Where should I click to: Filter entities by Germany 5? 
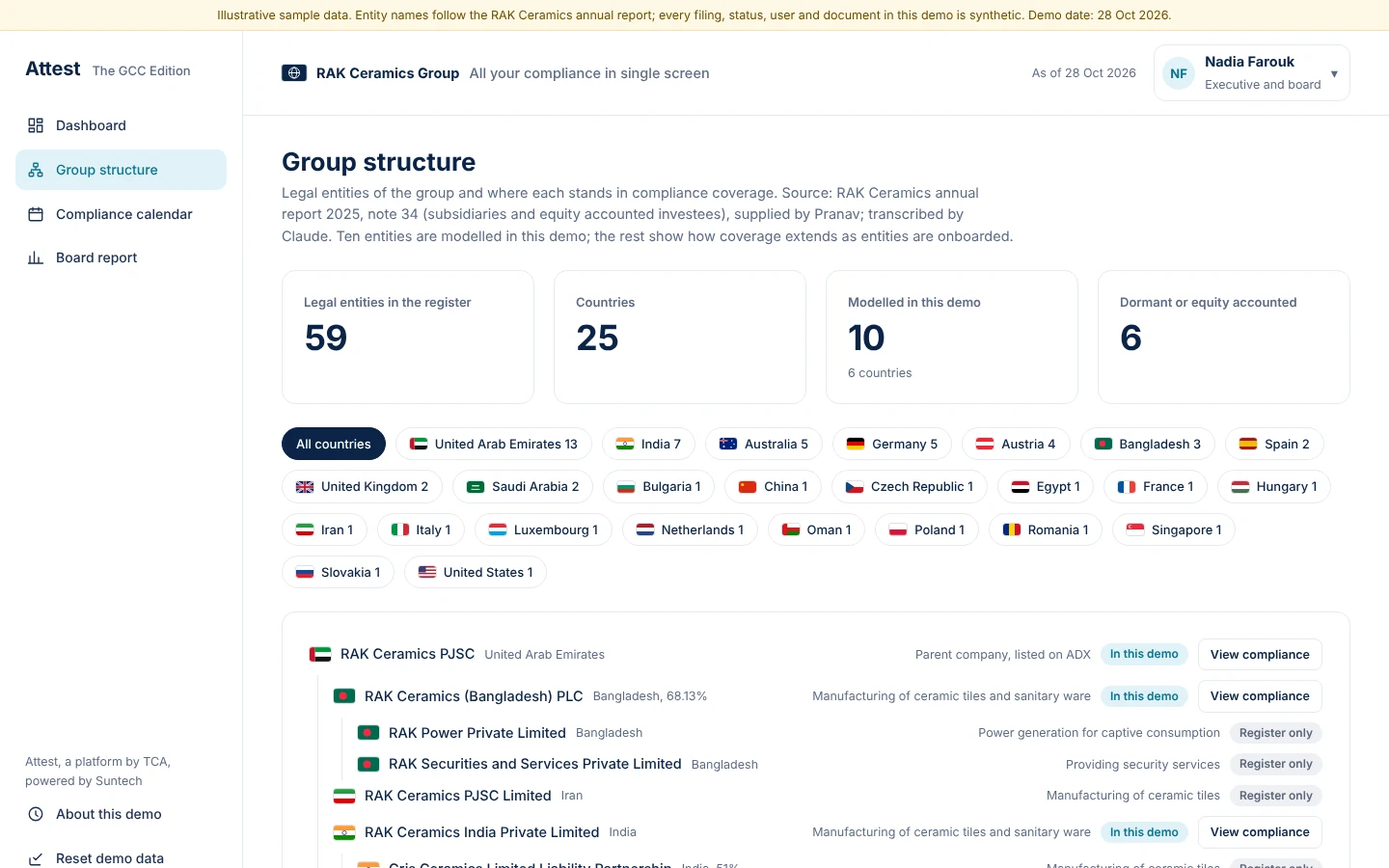(892, 444)
